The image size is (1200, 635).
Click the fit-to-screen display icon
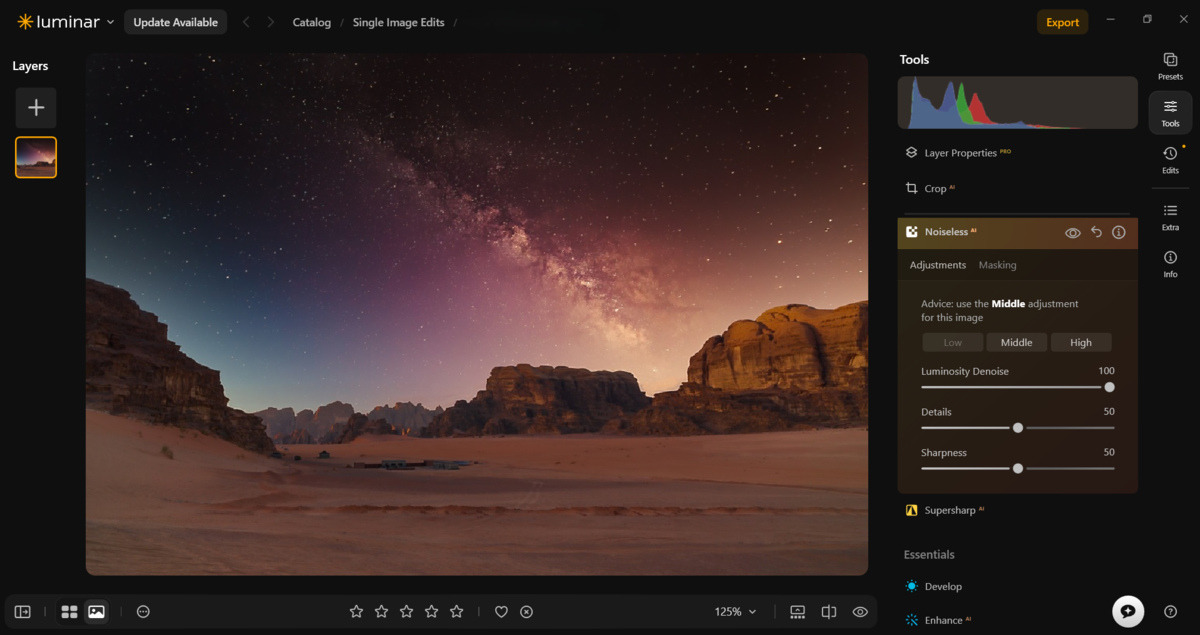pos(797,611)
